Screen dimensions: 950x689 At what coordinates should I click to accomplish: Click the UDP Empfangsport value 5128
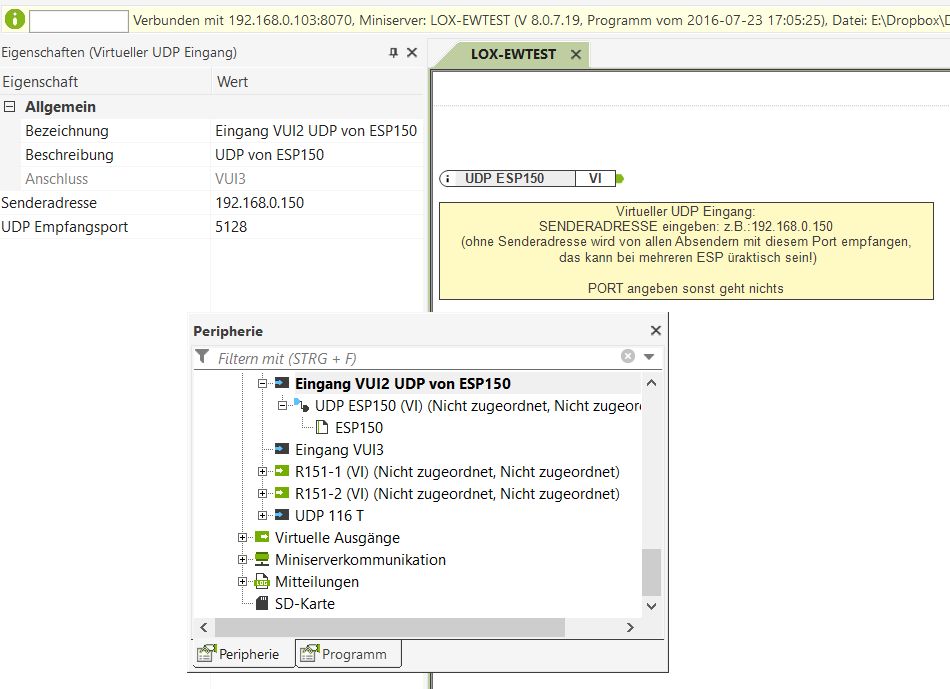click(231, 227)
